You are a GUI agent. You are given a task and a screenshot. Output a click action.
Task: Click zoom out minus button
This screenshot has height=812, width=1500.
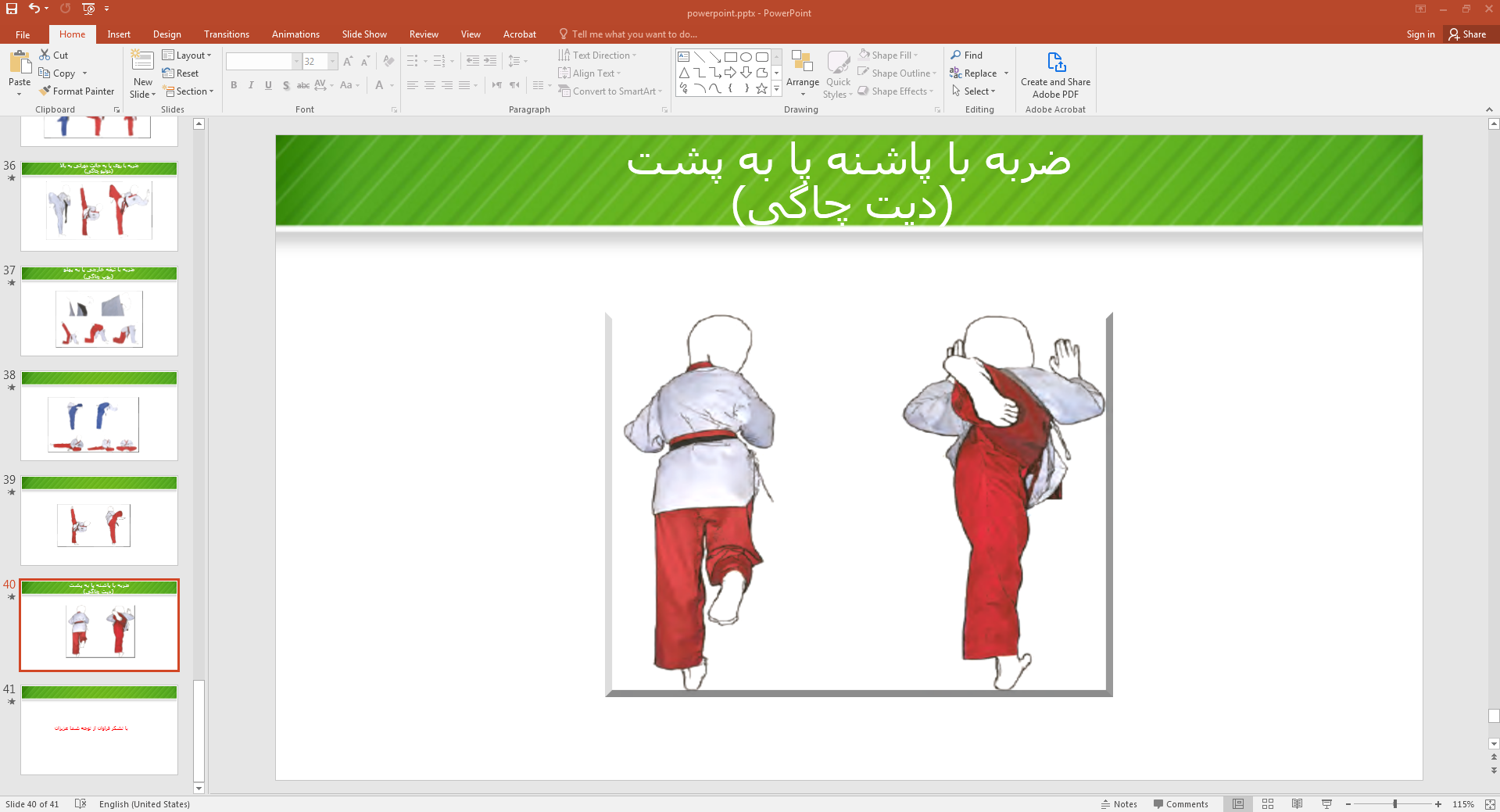click(x=1348, y=804)
